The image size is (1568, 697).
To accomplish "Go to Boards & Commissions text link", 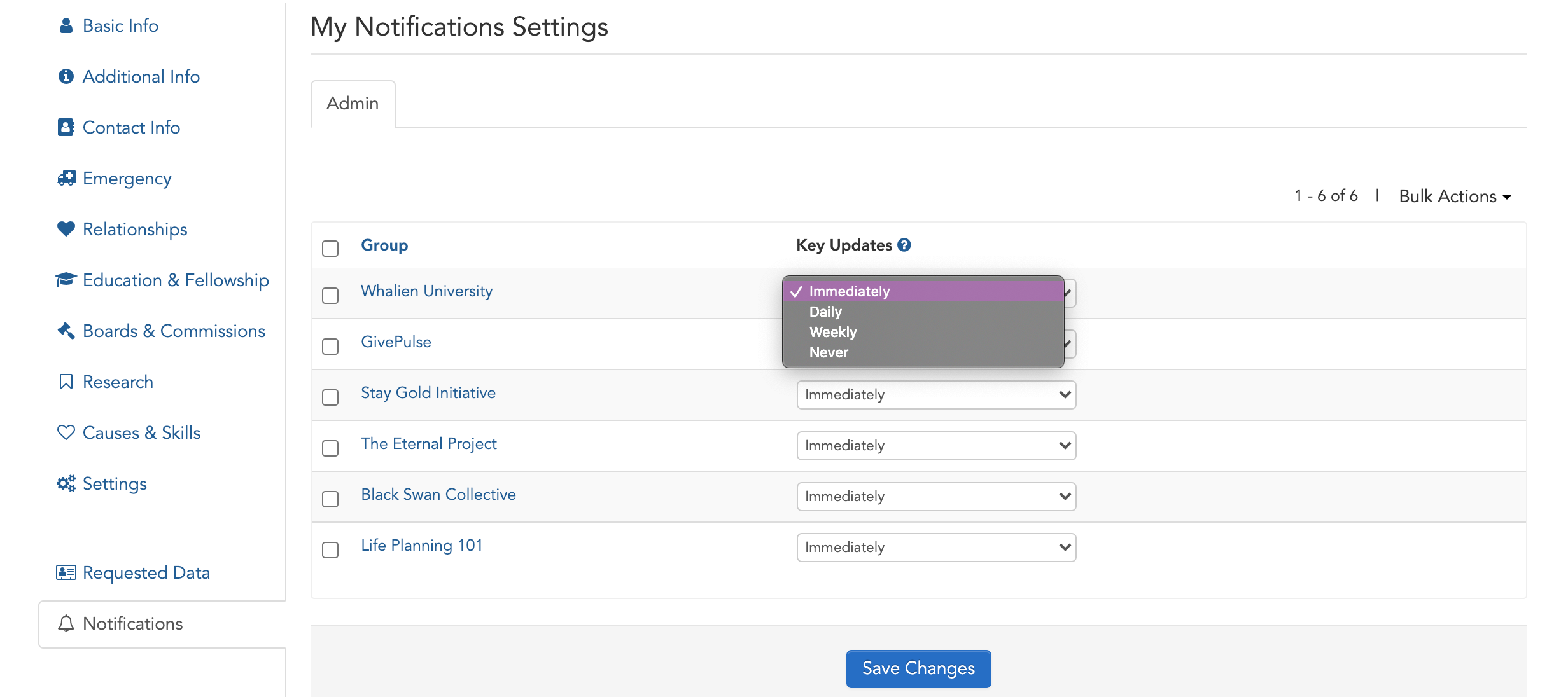I will pos(174,331).
